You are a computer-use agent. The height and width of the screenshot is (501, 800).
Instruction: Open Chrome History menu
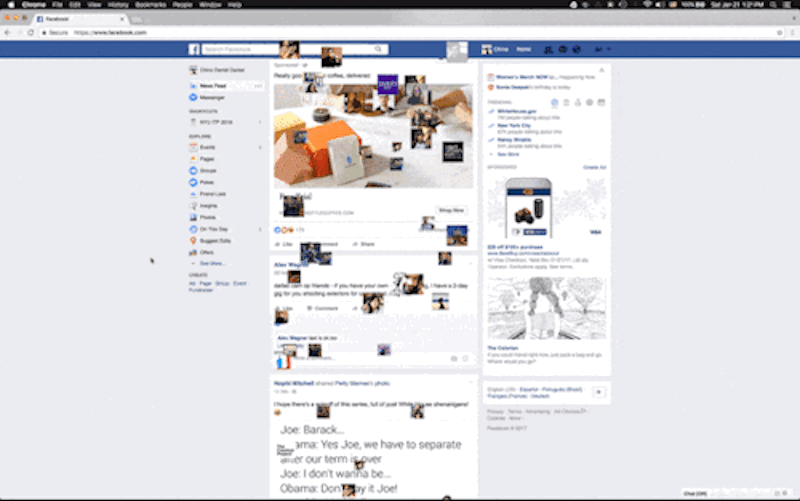[x=118, y=5]
